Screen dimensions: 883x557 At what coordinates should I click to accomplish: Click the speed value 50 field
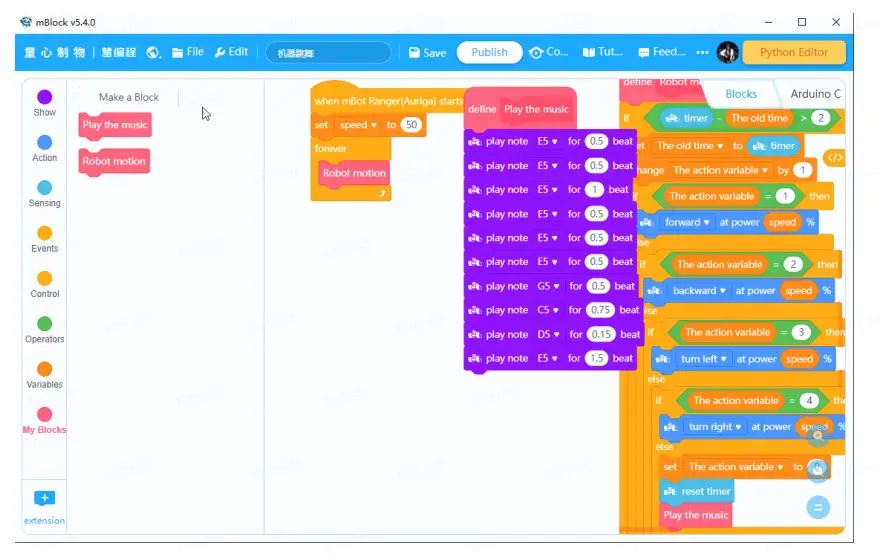click(412, 125)
